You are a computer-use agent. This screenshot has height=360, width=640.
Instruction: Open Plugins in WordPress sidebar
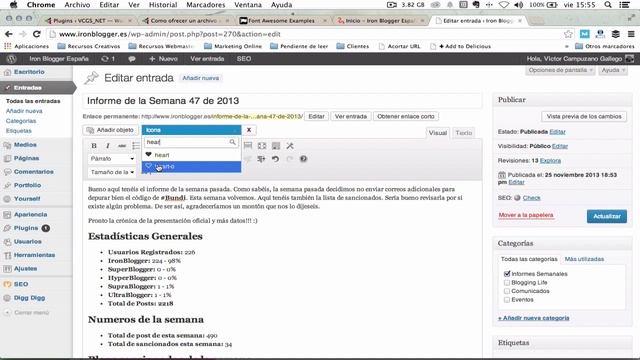pos(26,228)
